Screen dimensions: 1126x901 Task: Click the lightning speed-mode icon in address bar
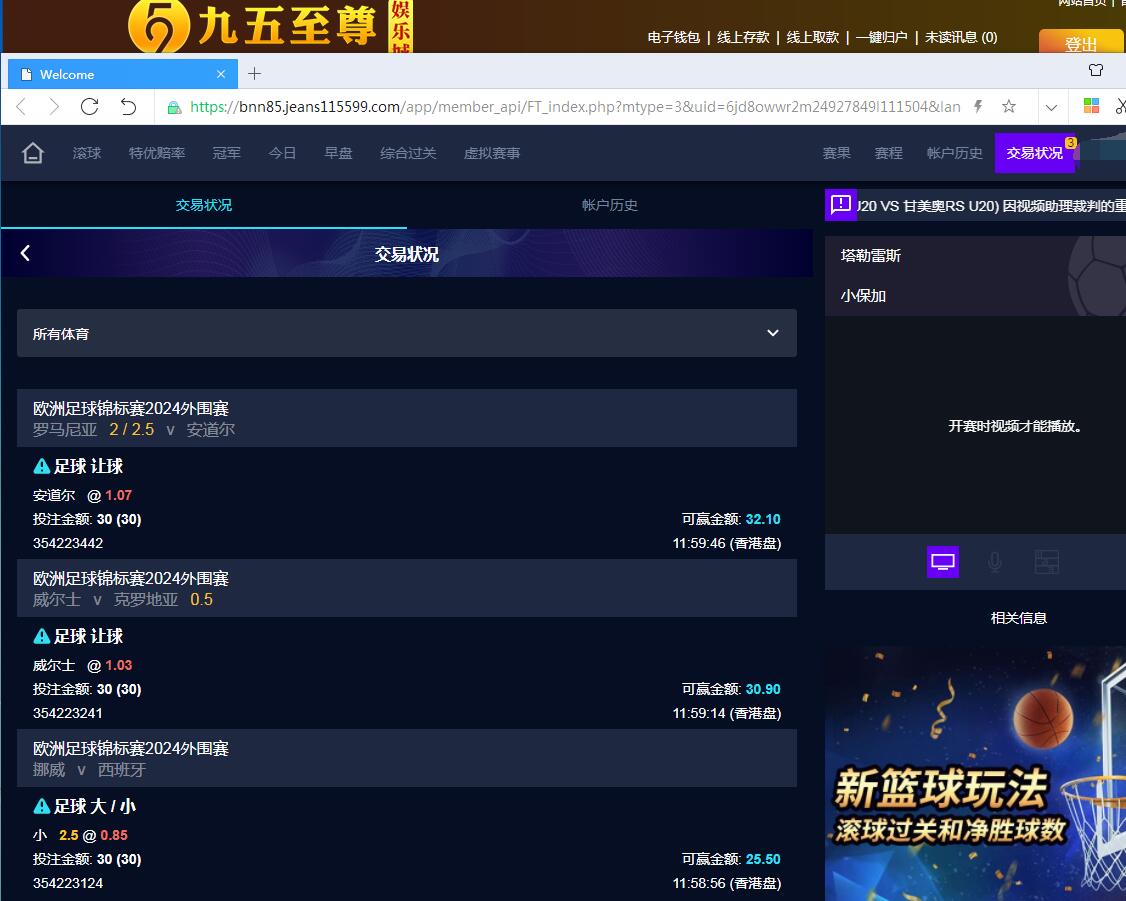pos(977,107)
